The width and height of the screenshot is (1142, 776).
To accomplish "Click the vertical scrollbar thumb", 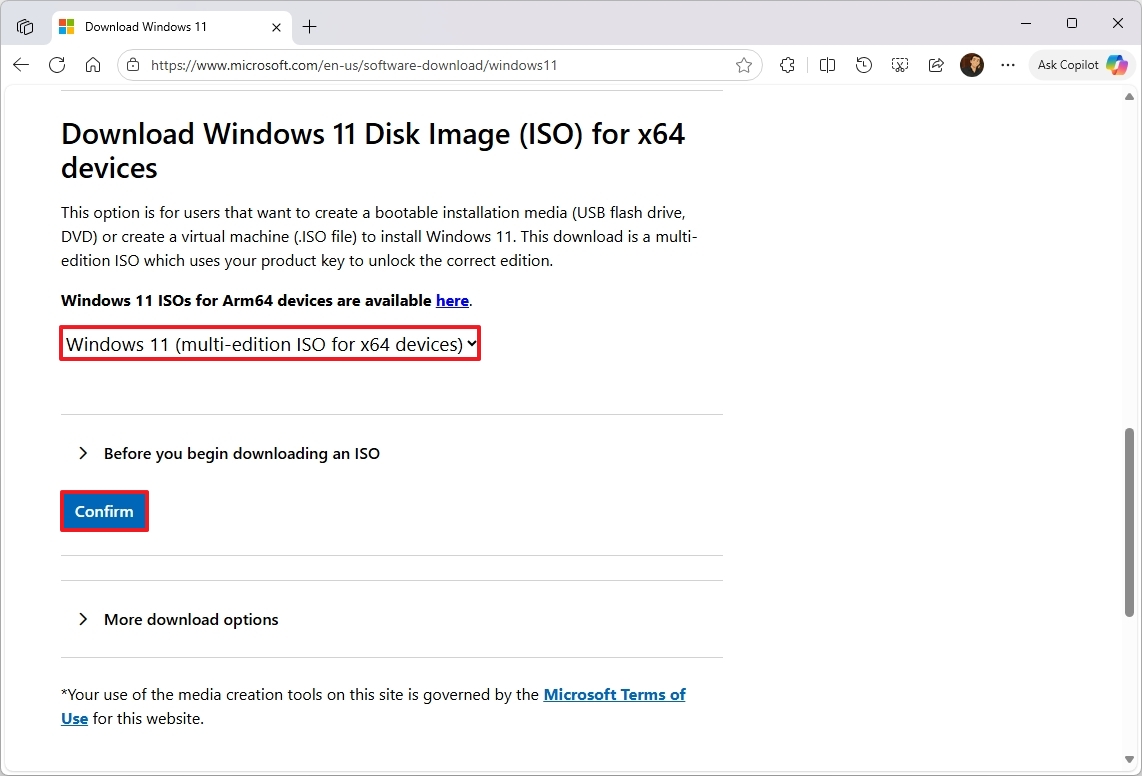I will pos(1129,522).
